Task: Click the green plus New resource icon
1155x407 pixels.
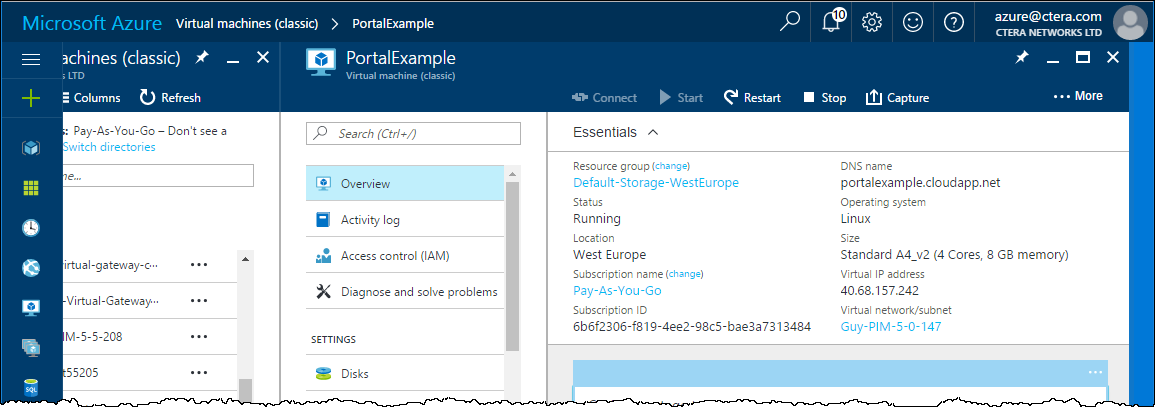Action: click(31, 99)
